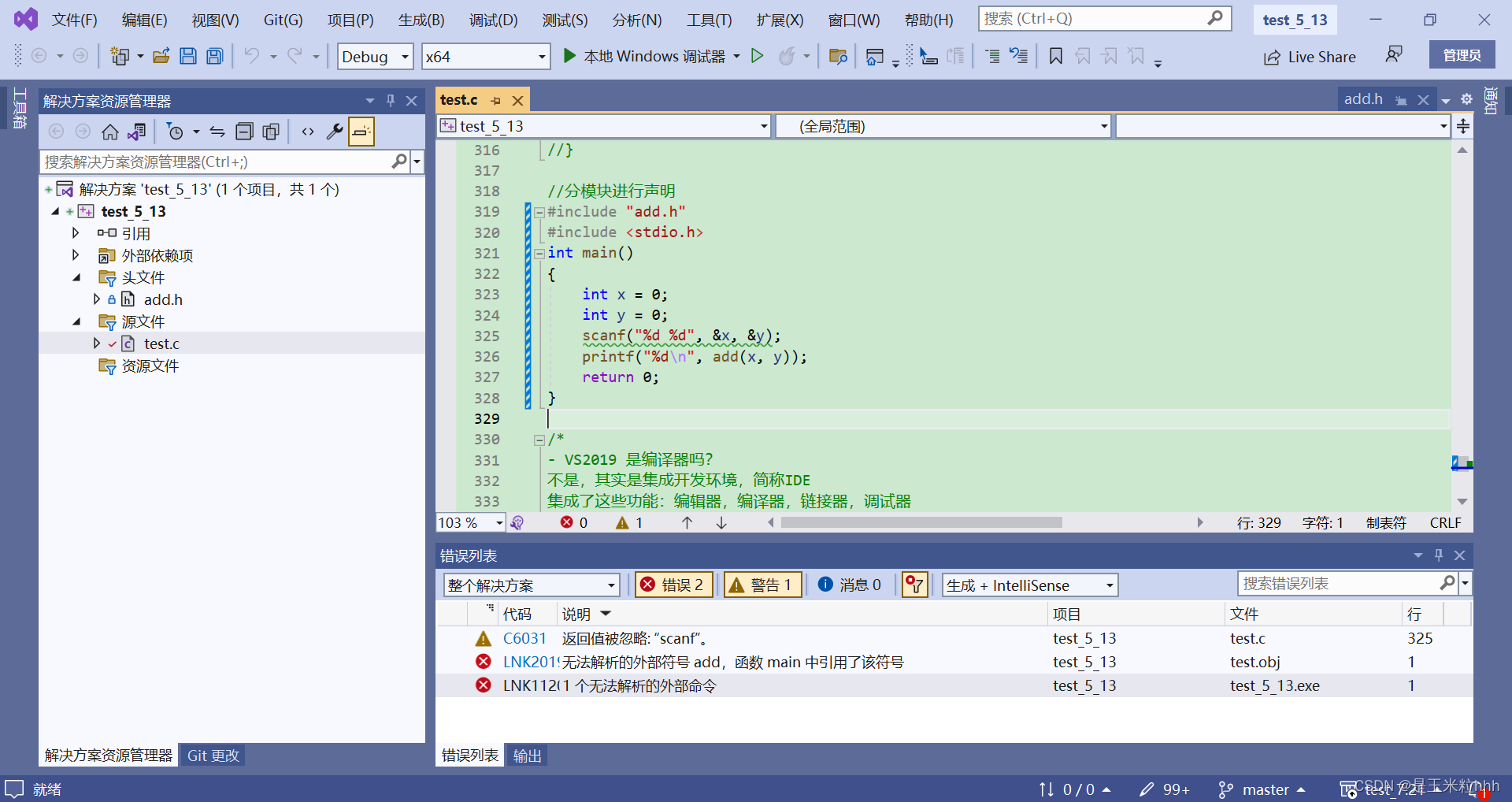Click the pencil pending changes status icon

[1147, 789]
